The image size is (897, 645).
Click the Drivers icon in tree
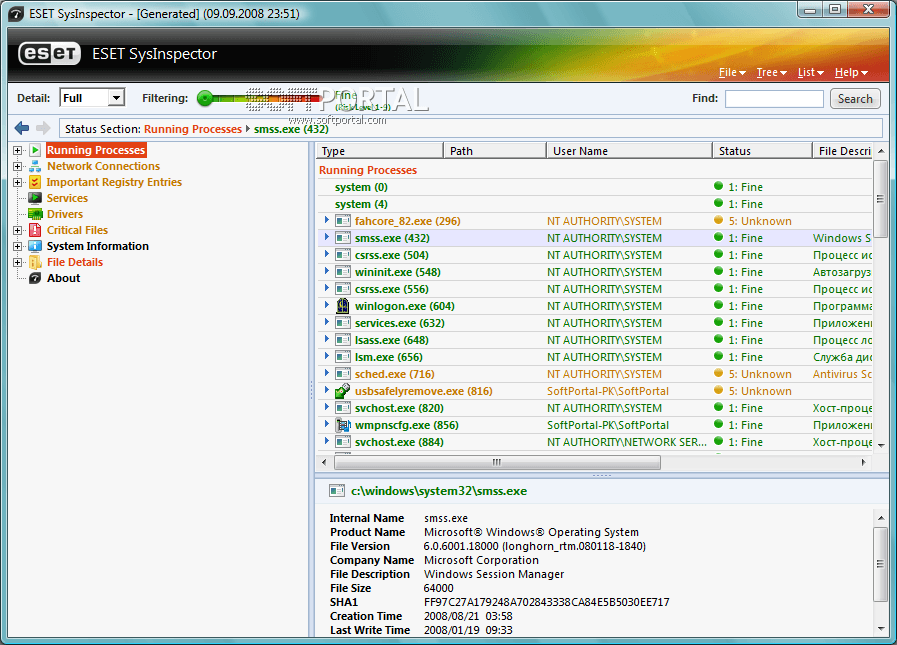click(x=35, y=214)
